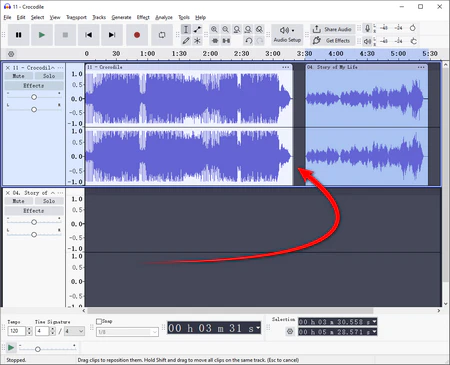This screenshot has height=365, width=450.
Task: Adjust Story of track gain slider
Action: (34, 222)
